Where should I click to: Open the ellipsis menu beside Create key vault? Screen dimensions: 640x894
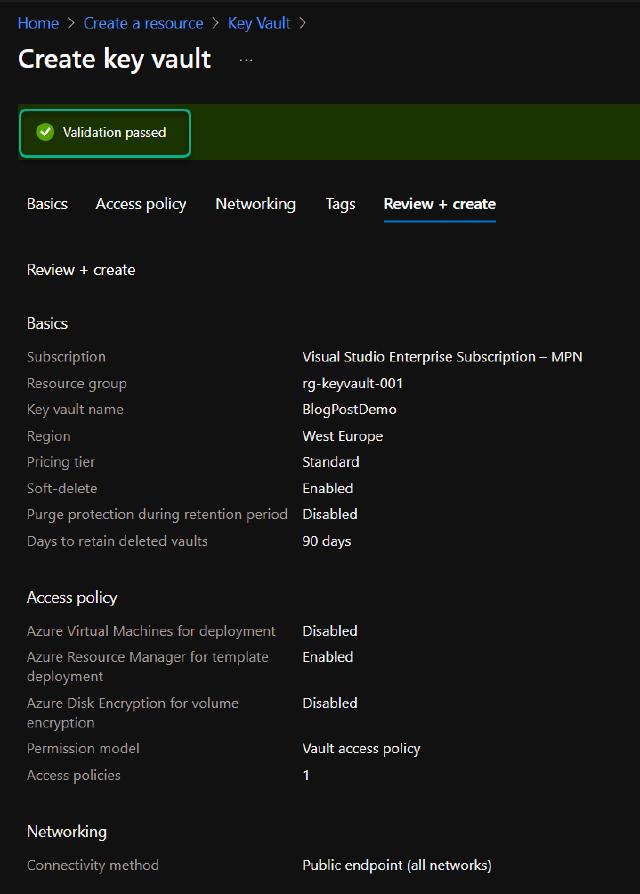coord(246,60)
